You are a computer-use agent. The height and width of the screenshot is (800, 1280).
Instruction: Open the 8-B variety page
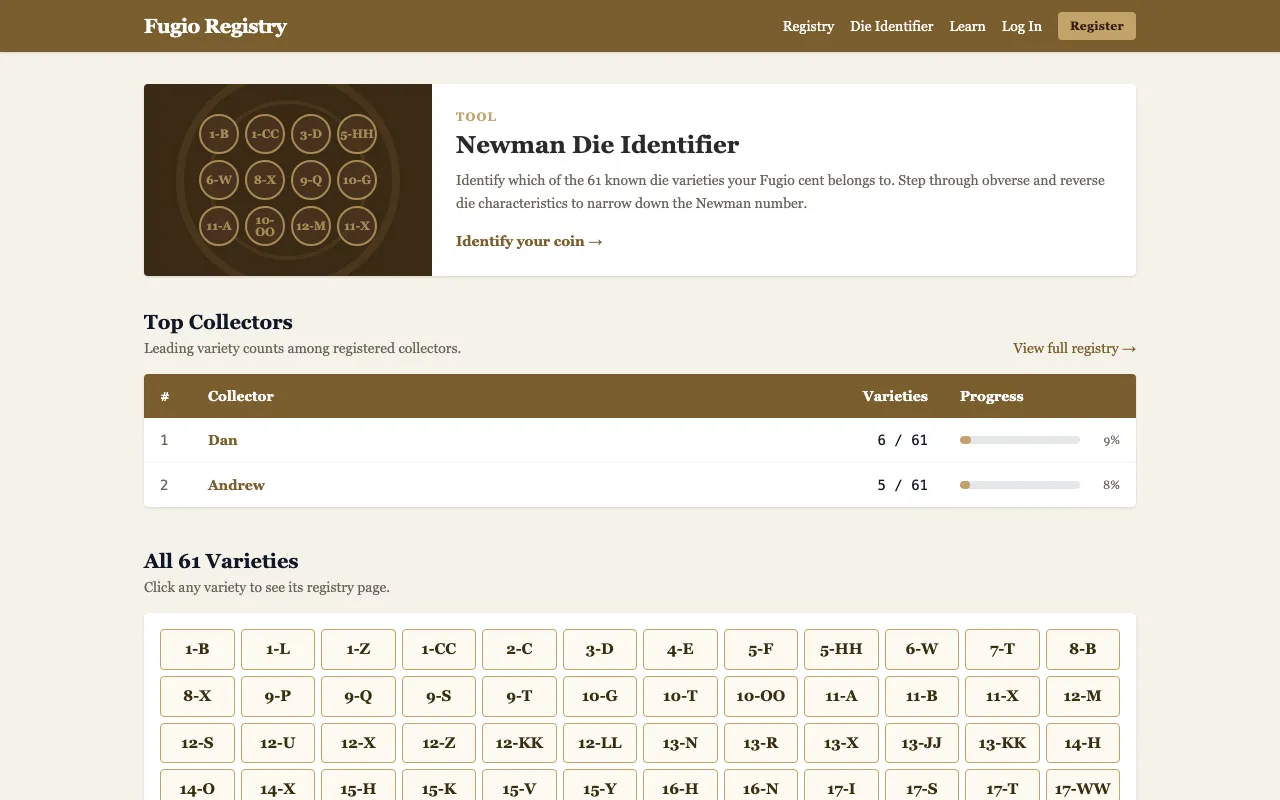(x=1083, y=649)
